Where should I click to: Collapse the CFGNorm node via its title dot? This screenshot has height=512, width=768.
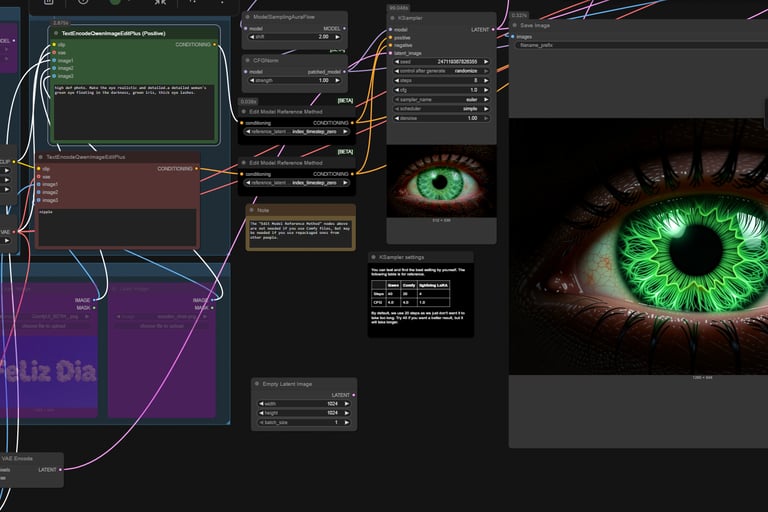pyautogui.click(x=248, y=60)
